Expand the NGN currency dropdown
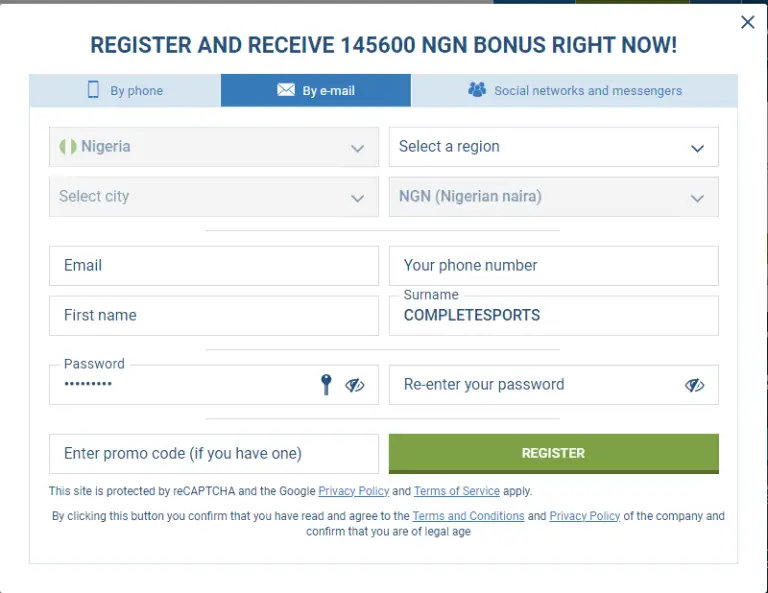 coord(697,198)
